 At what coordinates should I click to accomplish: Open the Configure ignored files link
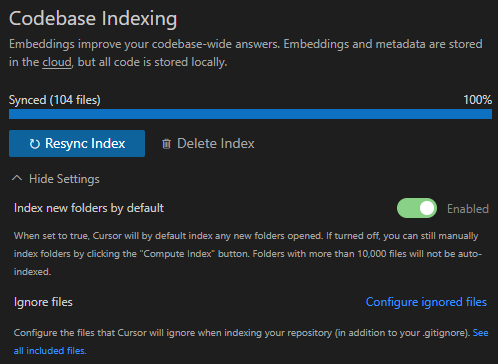[x=426, y=302]
